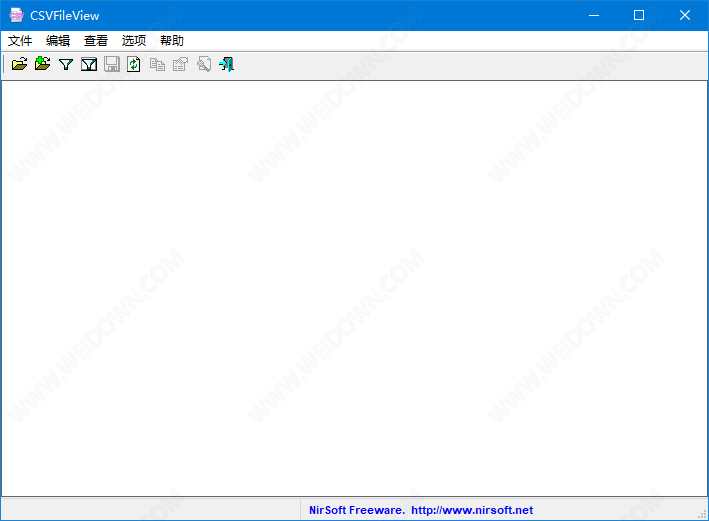Open the display filter funnel icon

[66, 65]
